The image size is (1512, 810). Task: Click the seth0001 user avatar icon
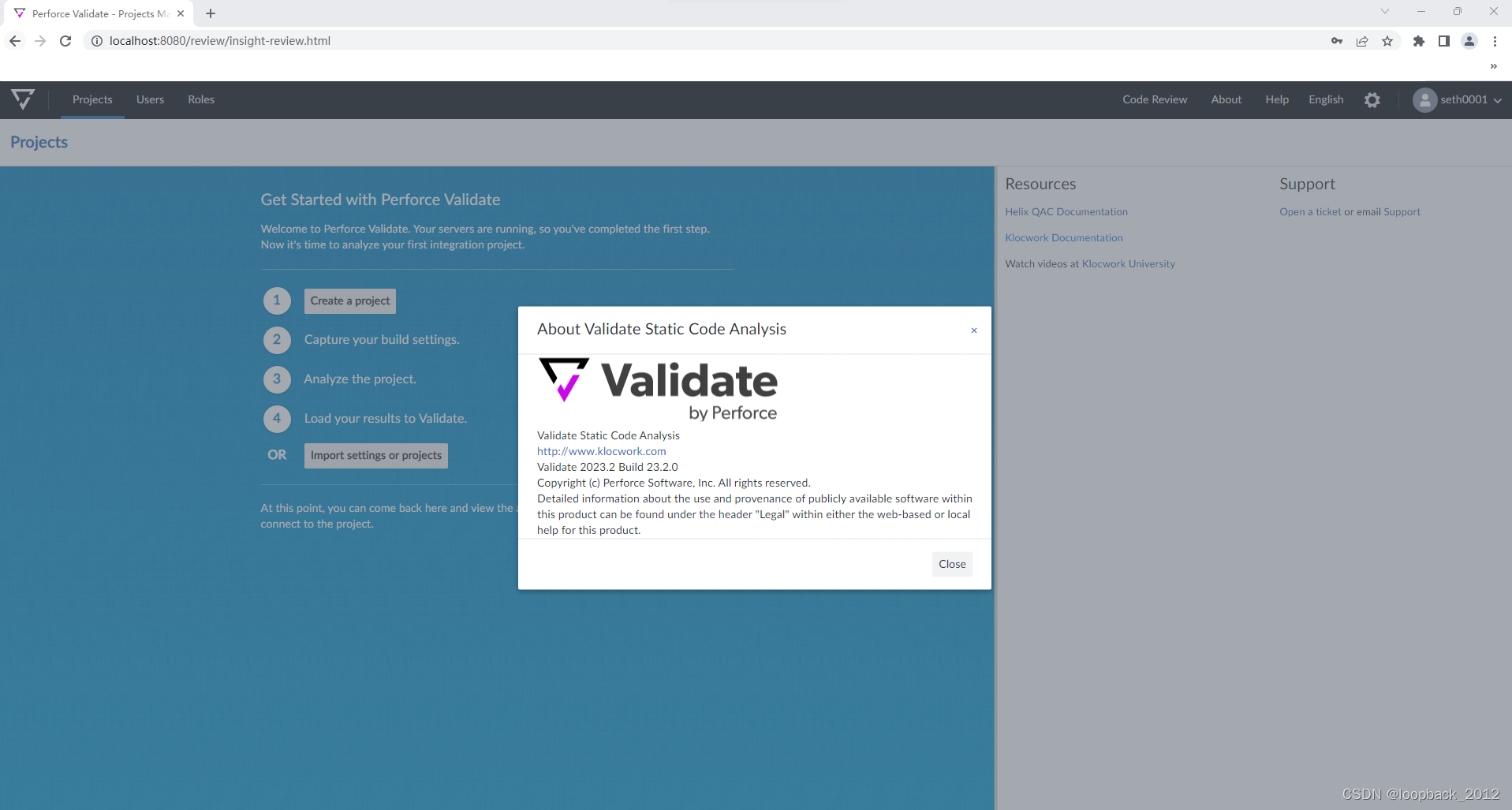point(1424,100)
